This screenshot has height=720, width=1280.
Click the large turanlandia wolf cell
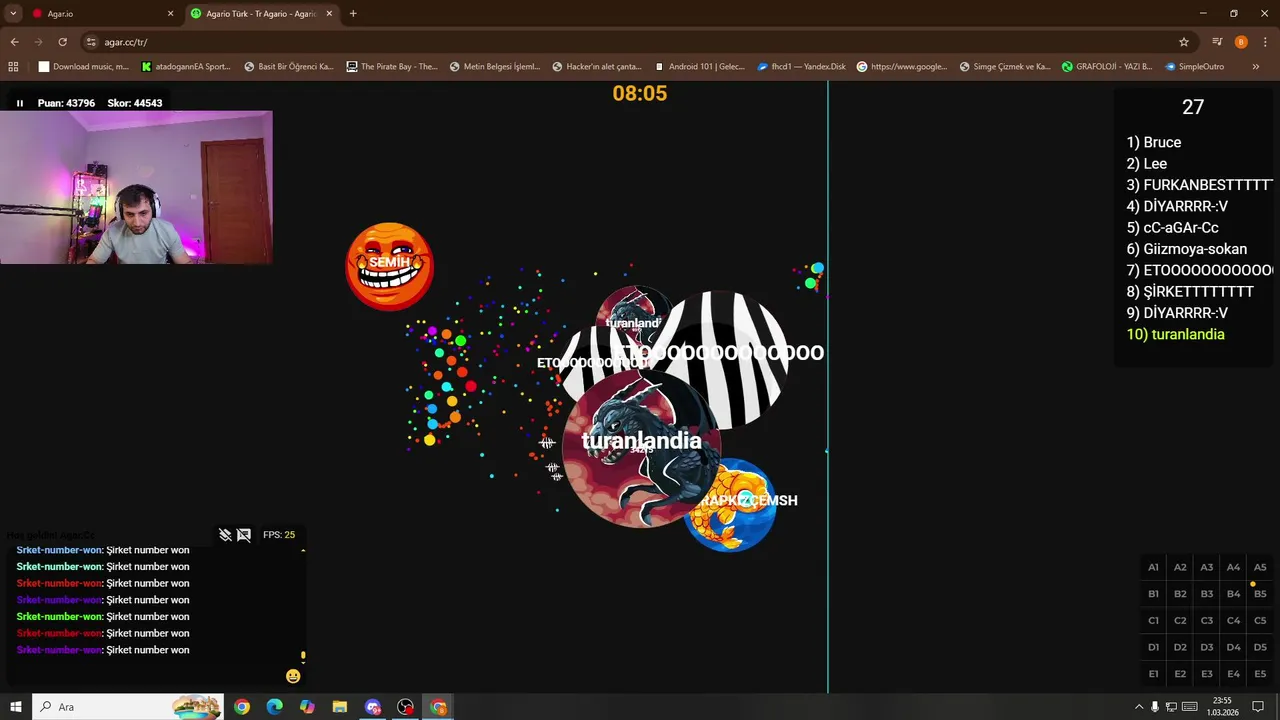(641, 450)
